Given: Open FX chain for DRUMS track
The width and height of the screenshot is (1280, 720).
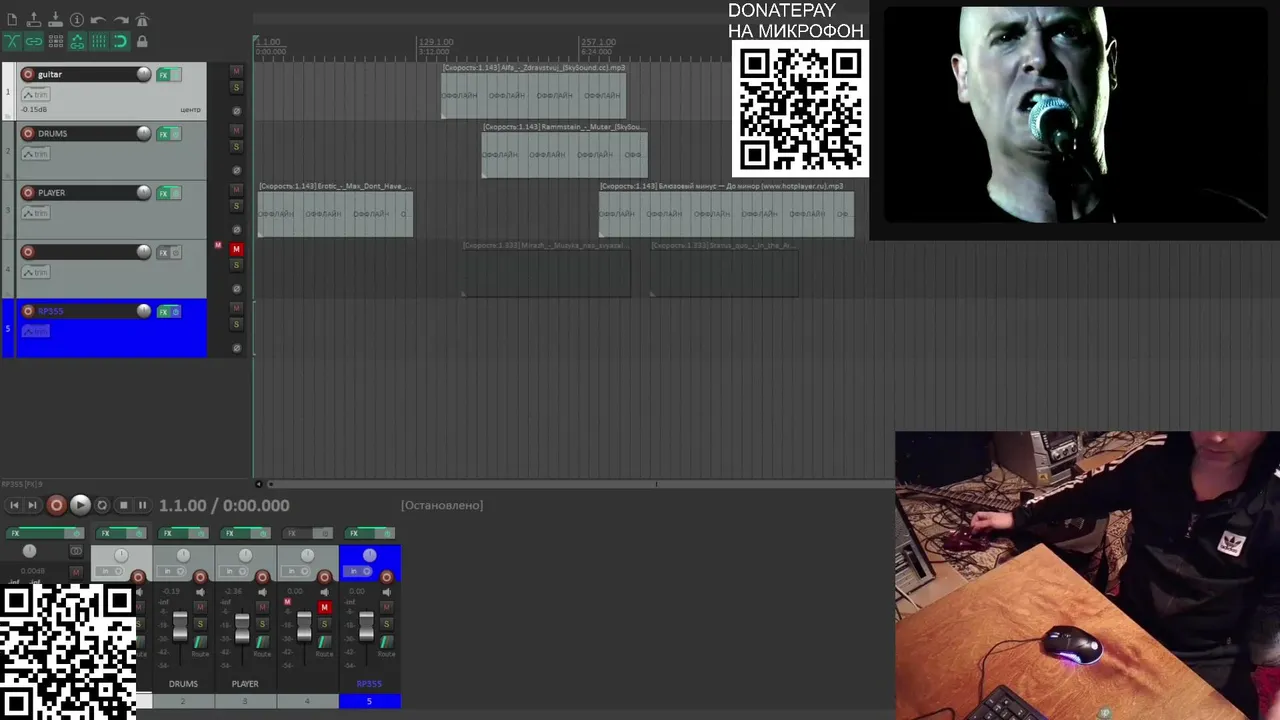Looking at the screenshot, I should tap(163, 134).
